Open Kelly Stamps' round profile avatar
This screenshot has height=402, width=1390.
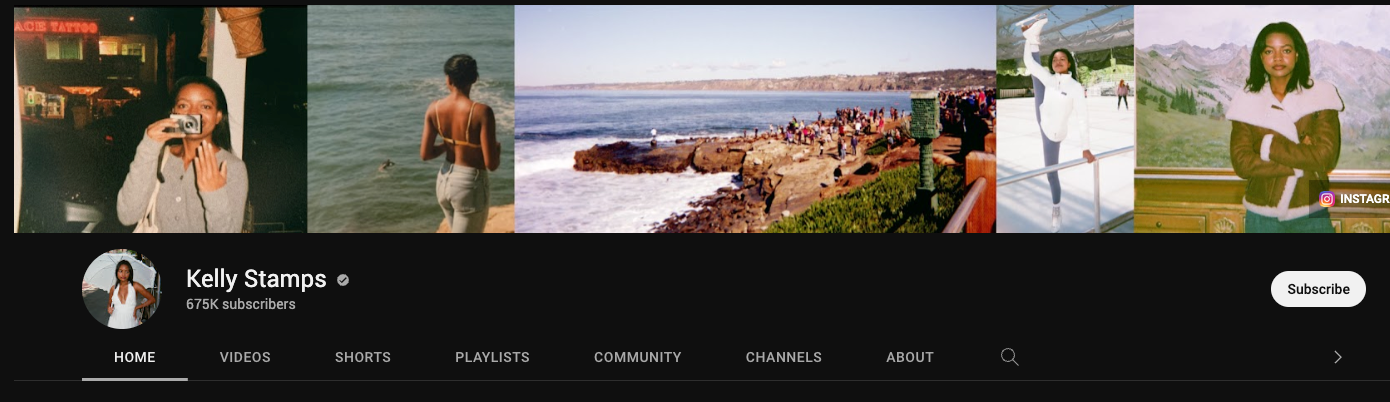tap(121, 289)
